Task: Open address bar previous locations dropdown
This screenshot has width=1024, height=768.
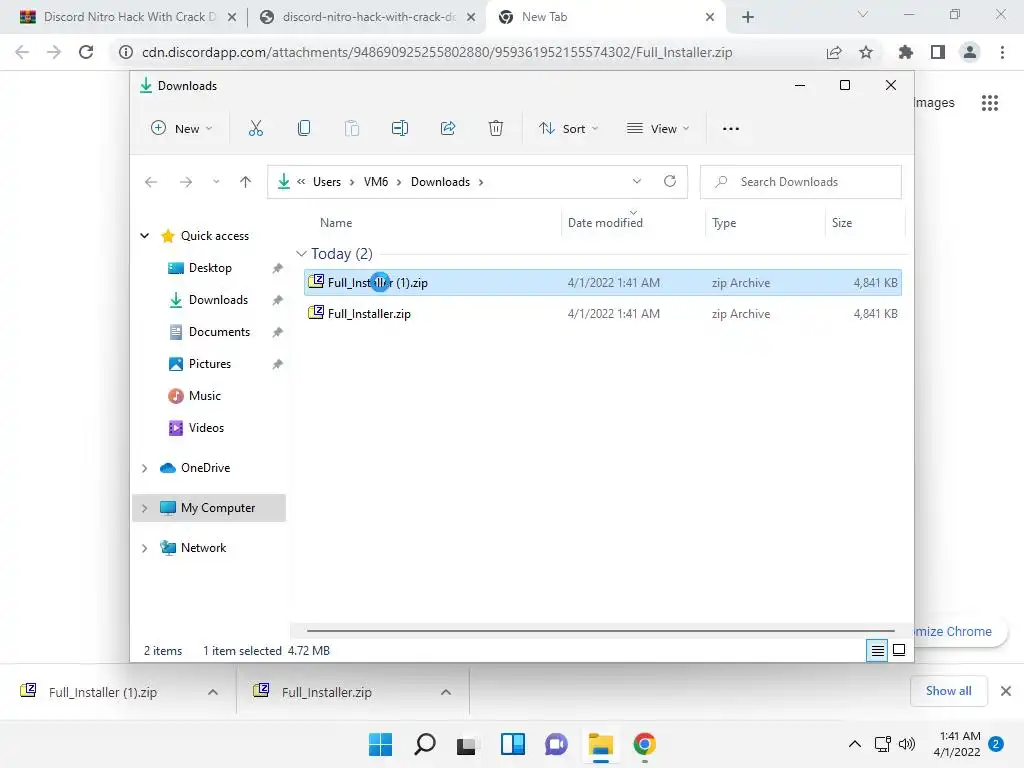Action: coord(637,182)
